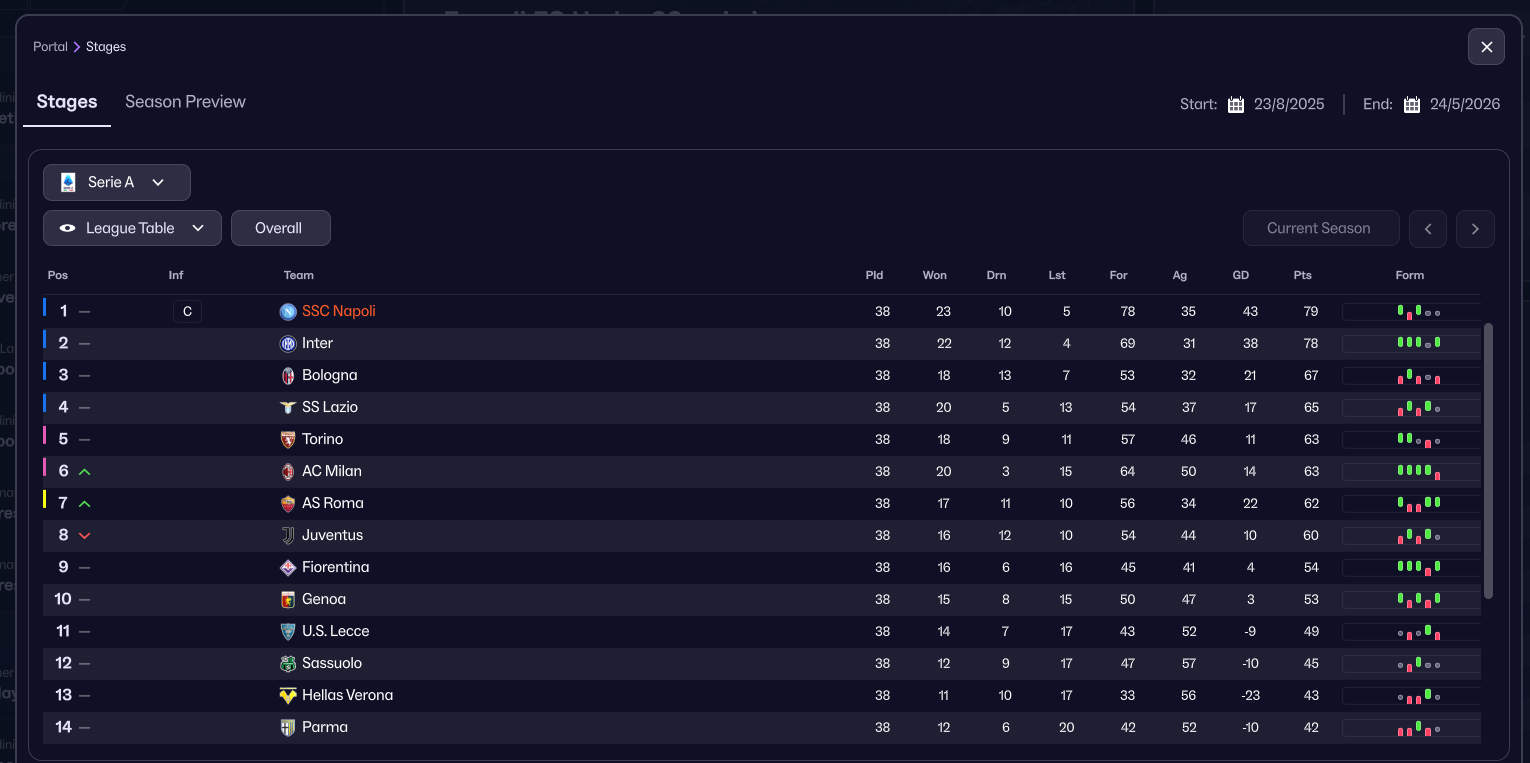The image size is (1530, 763).
Task: Expand the League Table view dropdown
Action: tap(132, 228)
